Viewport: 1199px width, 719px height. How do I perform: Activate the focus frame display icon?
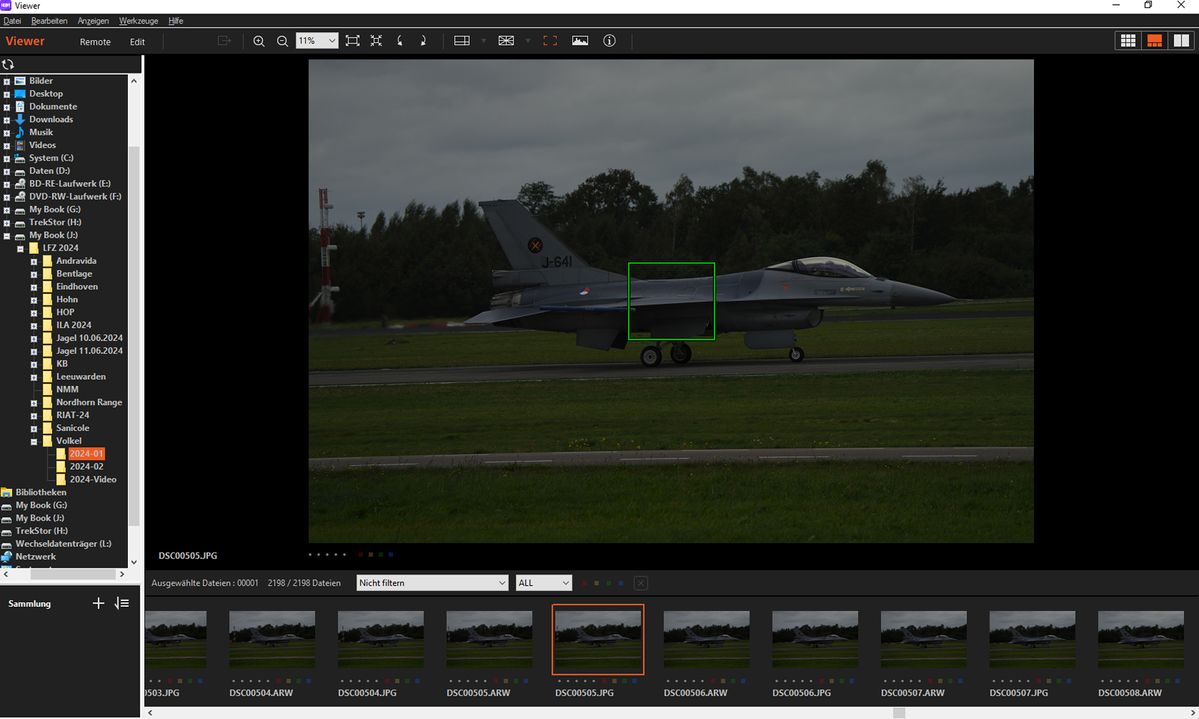click(x=550, y=41)
